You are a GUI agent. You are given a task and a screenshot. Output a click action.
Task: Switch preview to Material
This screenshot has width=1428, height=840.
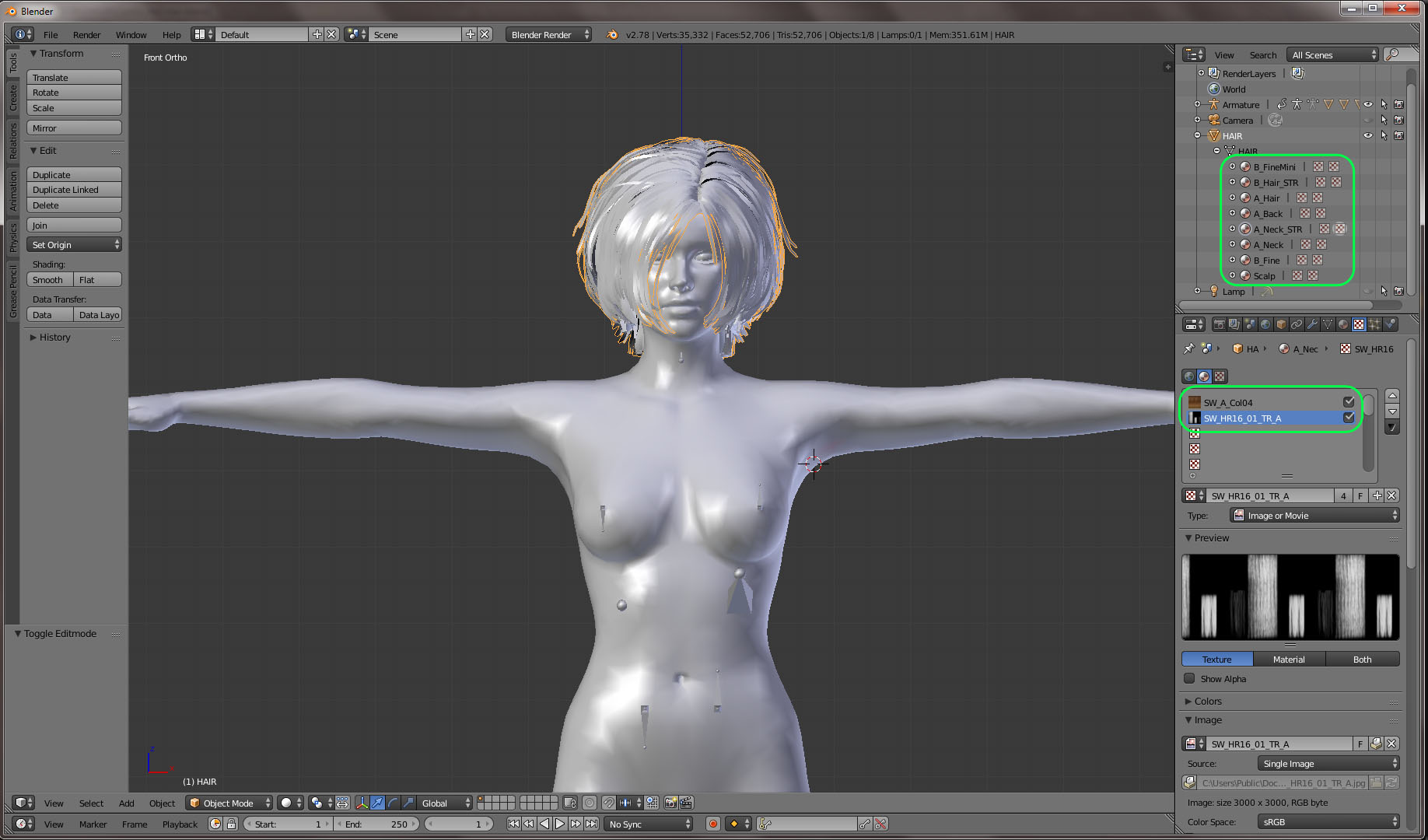[1289, 659]
